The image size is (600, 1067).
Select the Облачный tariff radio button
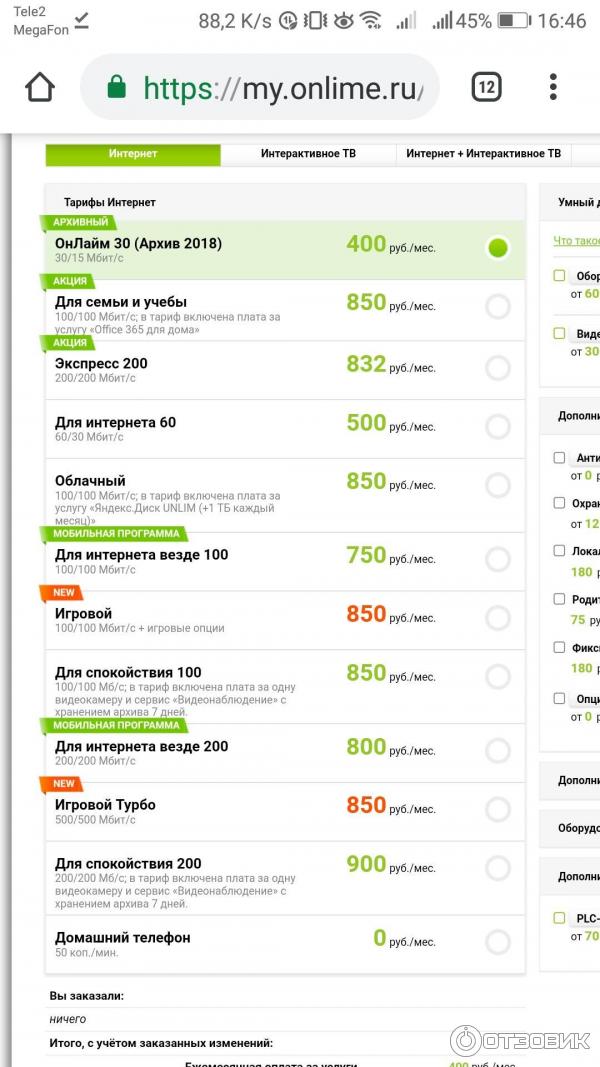click(497, 485)
